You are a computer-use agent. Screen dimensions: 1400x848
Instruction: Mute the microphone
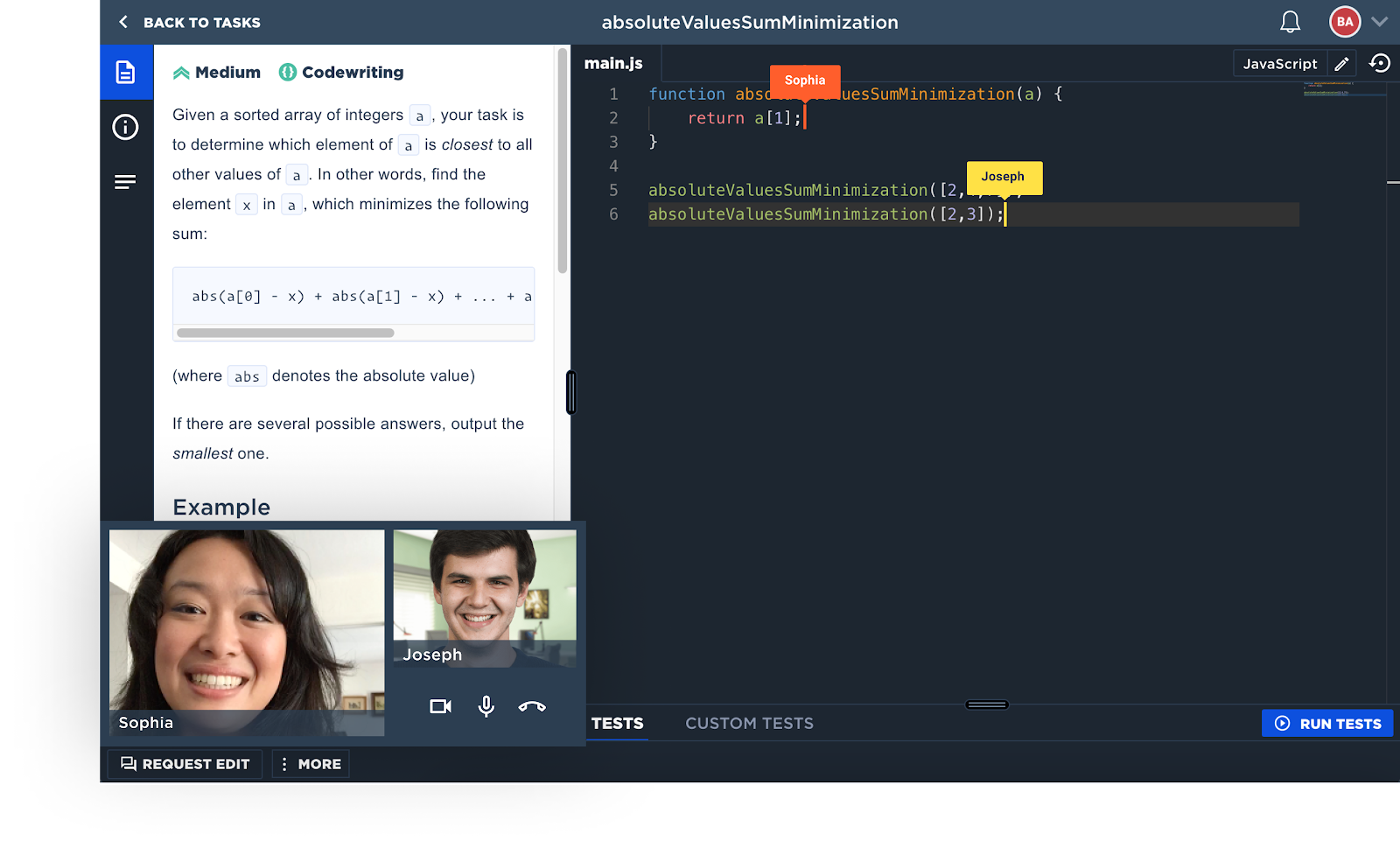[x=486, y=706]
